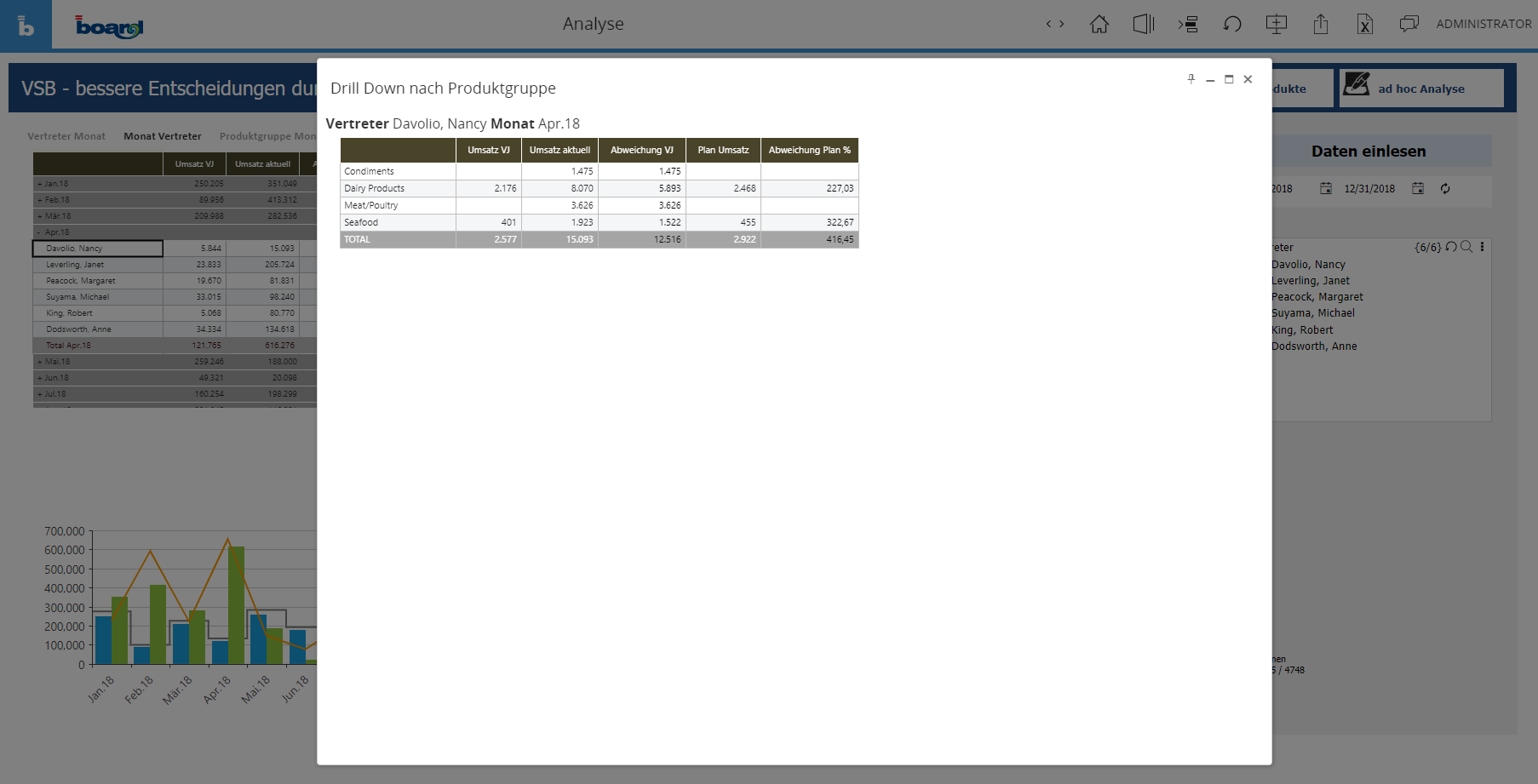Screen dimensions: 1538x784
Task: Collapse the Apr.18 row
Action: tap(39, 232)
